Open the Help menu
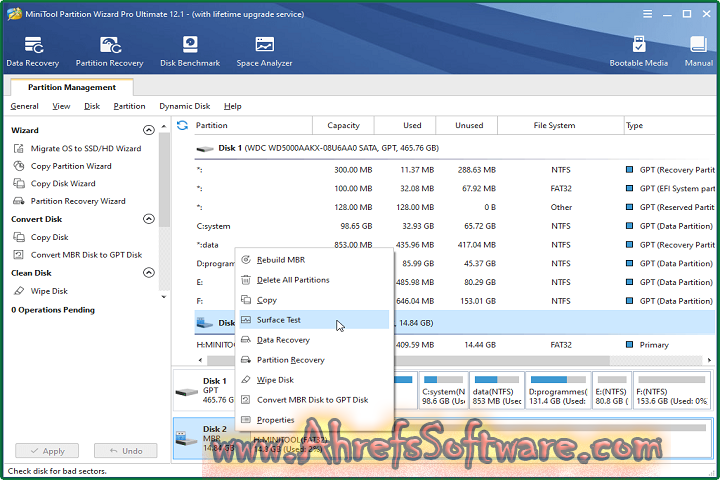The image size is (720, 480). pyautogui.click(x=232, y=106)
